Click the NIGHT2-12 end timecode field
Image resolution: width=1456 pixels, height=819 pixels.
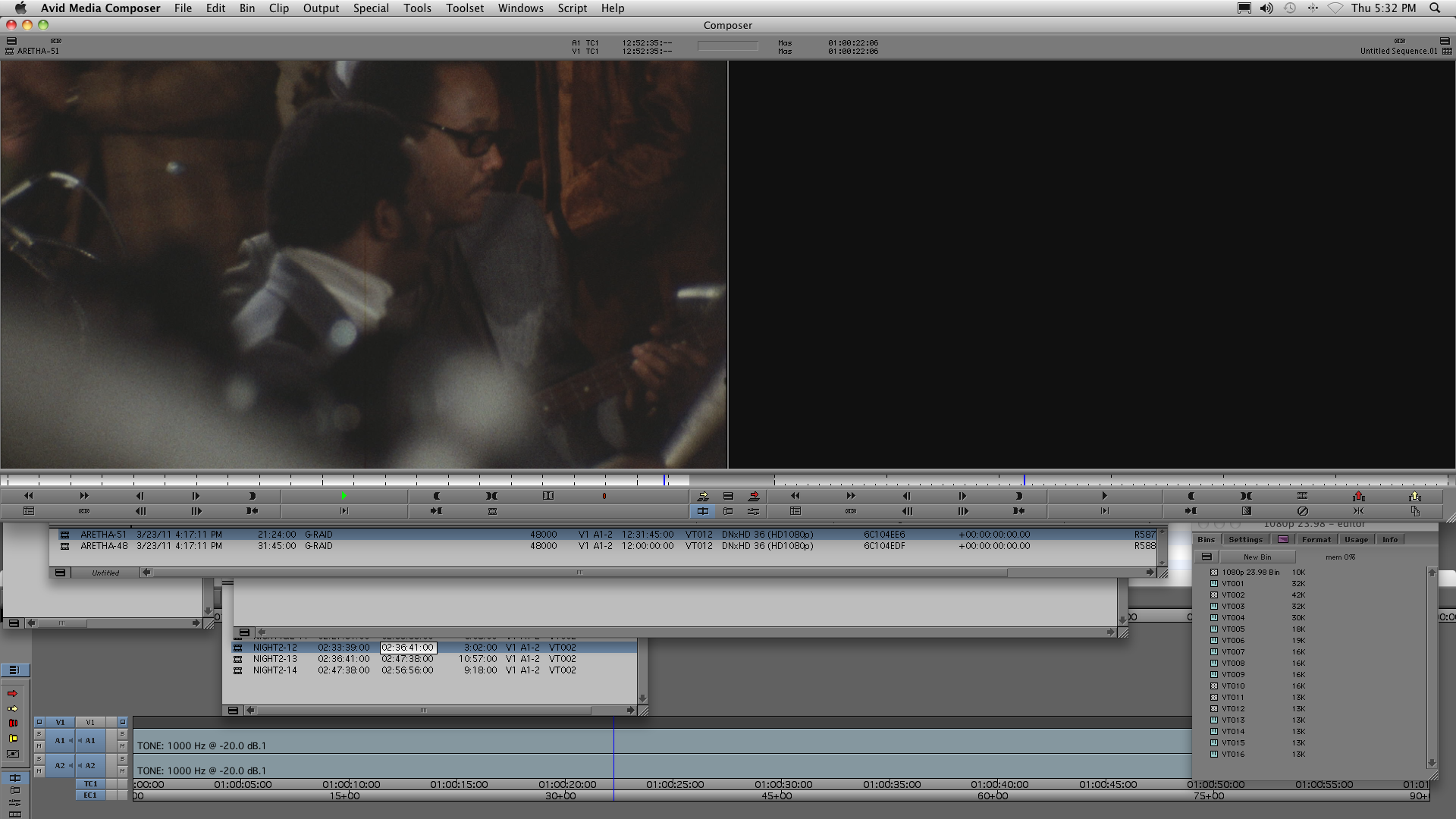(408, 648)
